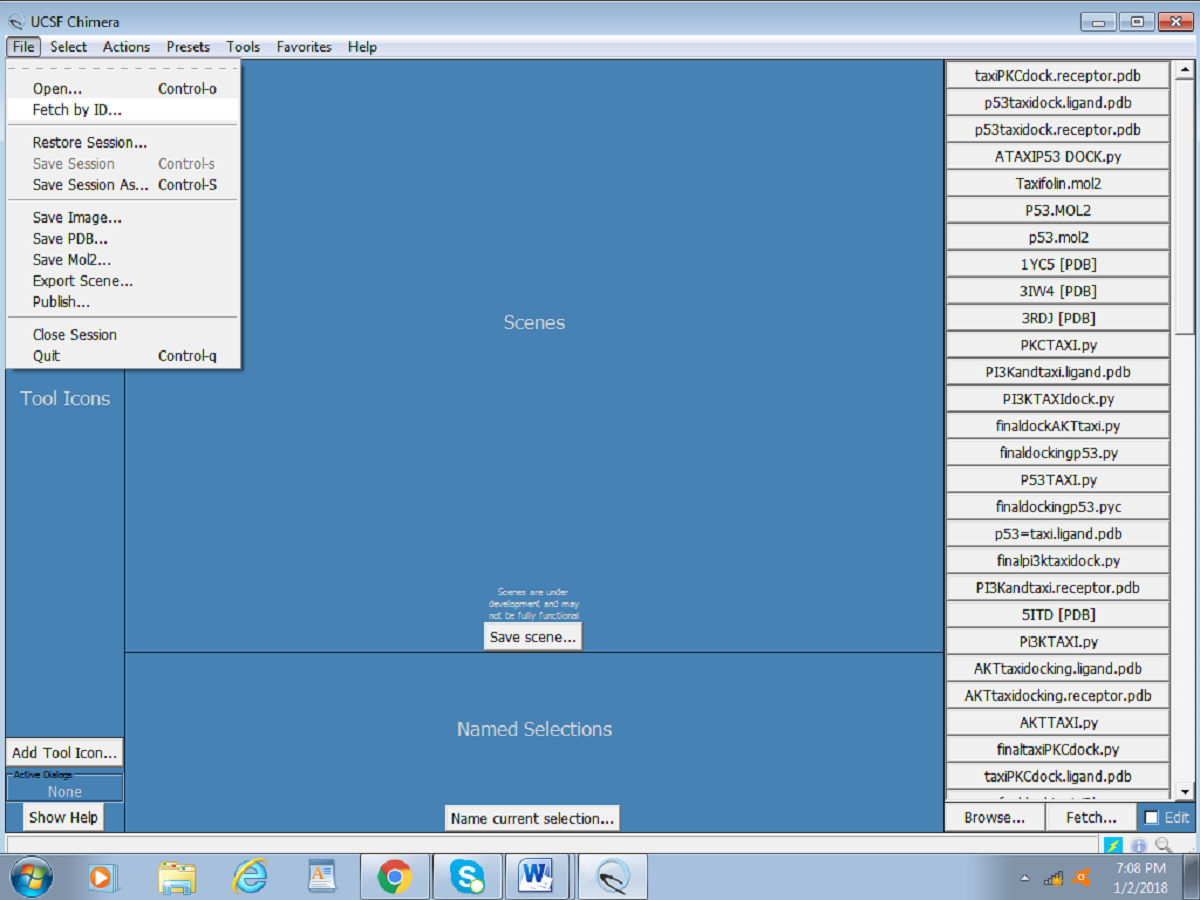
Task: Open the Windows Start menu
Action: coord(32,877)
